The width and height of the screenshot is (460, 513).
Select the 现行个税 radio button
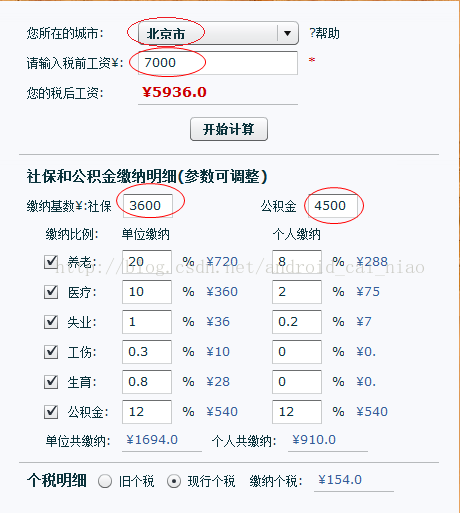pyautogui.click(x=174, y=481)
